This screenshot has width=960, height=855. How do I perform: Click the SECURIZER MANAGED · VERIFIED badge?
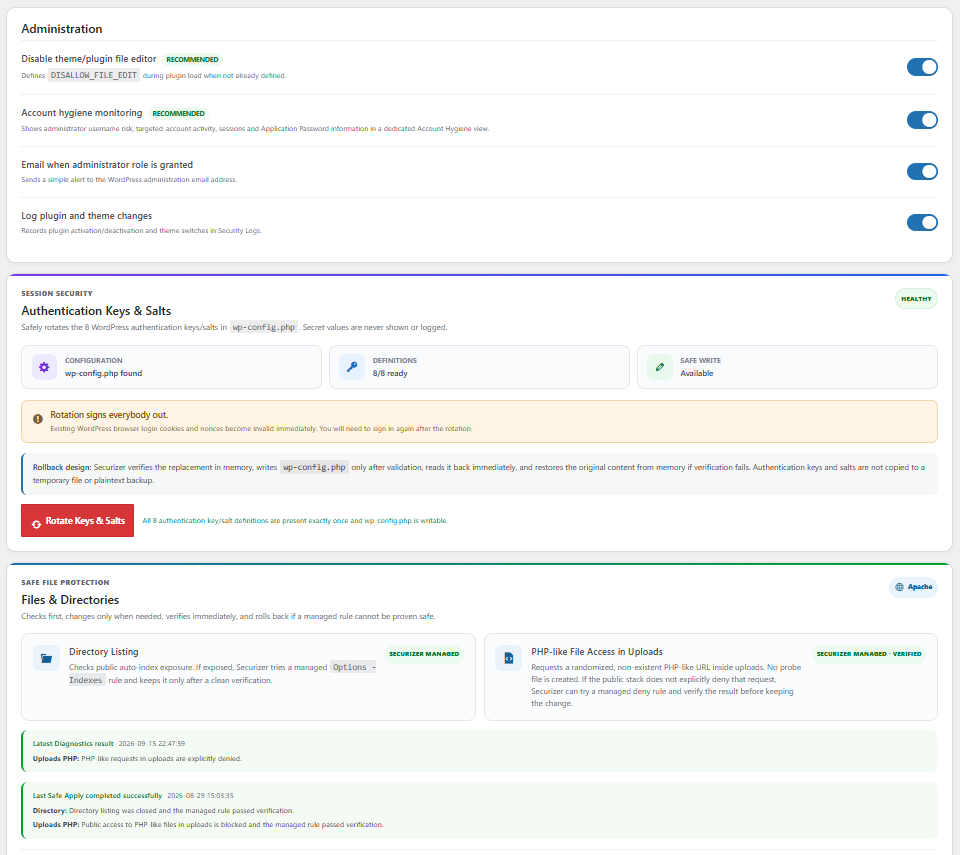869,654
